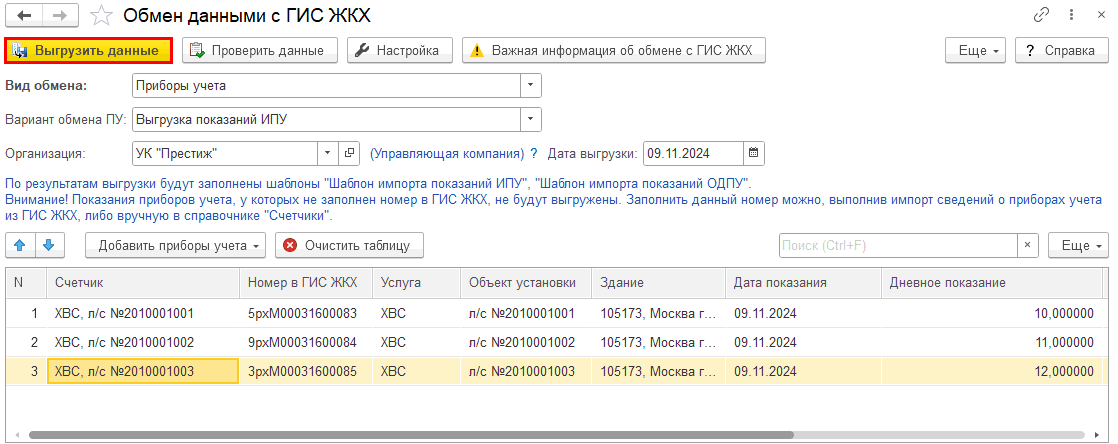This screenshot has height=444, width=1118.
Task: Clear the search field with X
Action: tap(1028, 245)
